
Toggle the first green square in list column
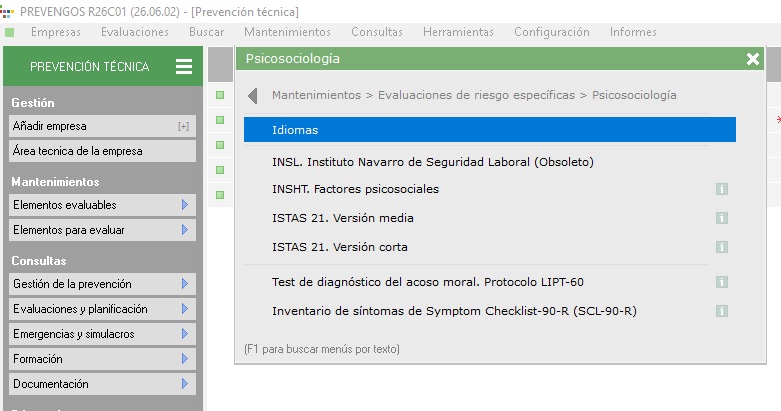[220, 95]
